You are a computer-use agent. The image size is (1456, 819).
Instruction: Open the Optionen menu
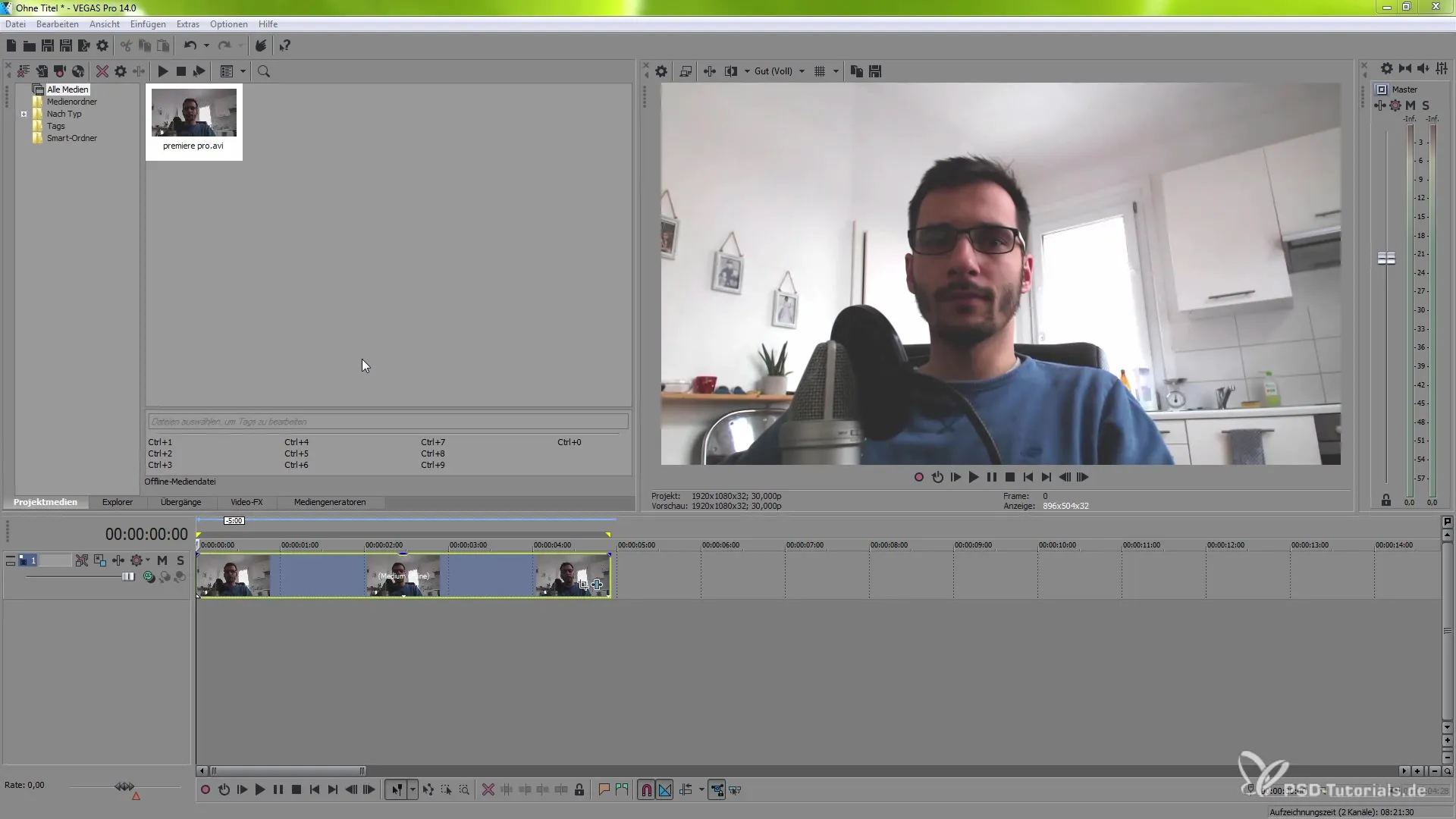pyautogui.click(x=229, y=24)
